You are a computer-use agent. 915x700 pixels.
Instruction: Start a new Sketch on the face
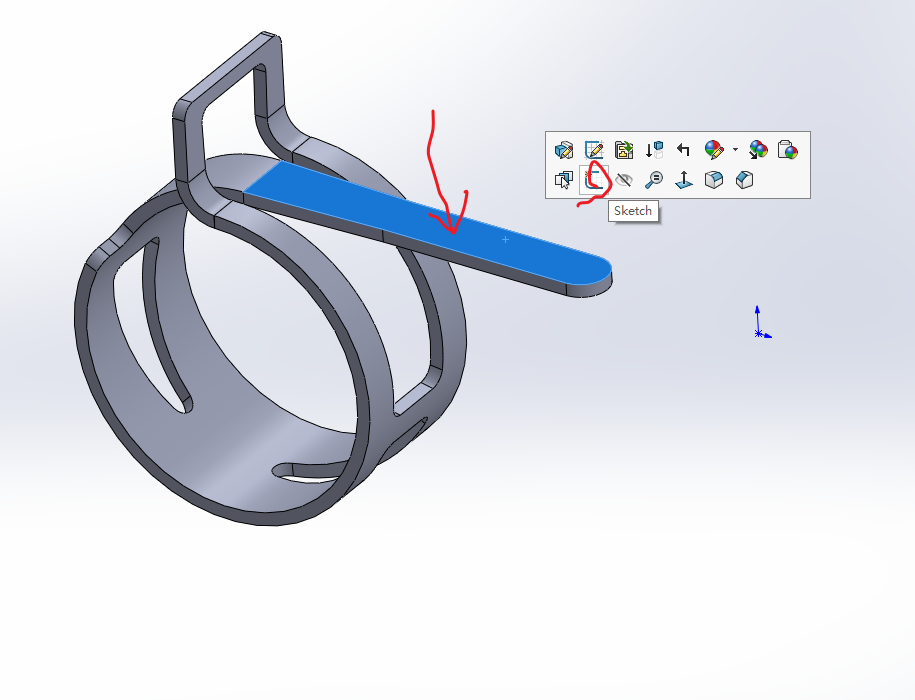coord(594,180)
